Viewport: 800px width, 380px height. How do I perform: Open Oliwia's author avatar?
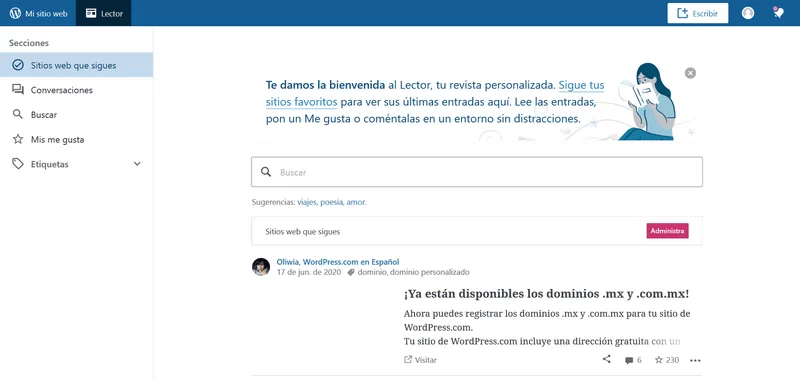click(261, 267)
